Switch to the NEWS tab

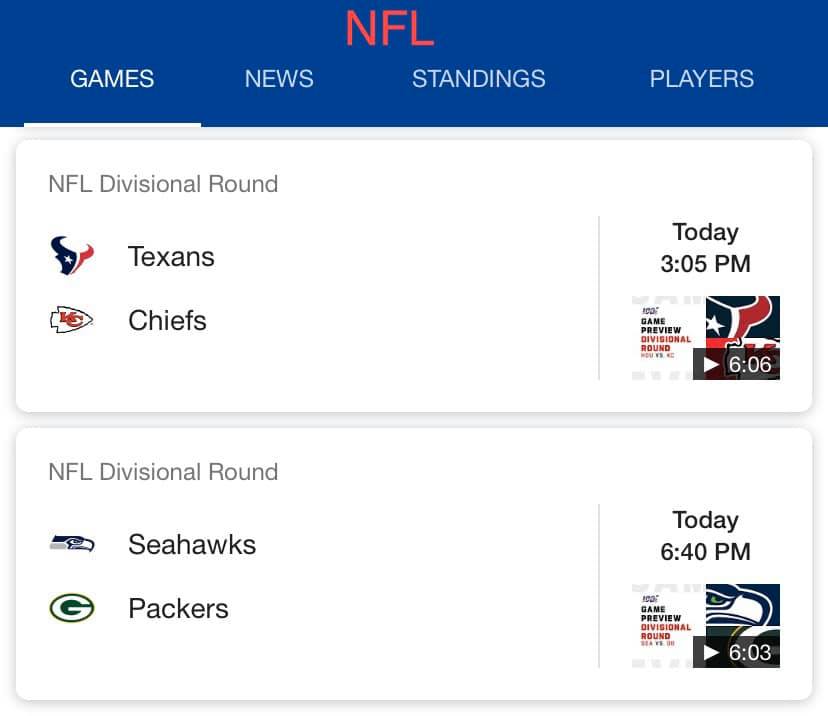click(x=279, y=79)
